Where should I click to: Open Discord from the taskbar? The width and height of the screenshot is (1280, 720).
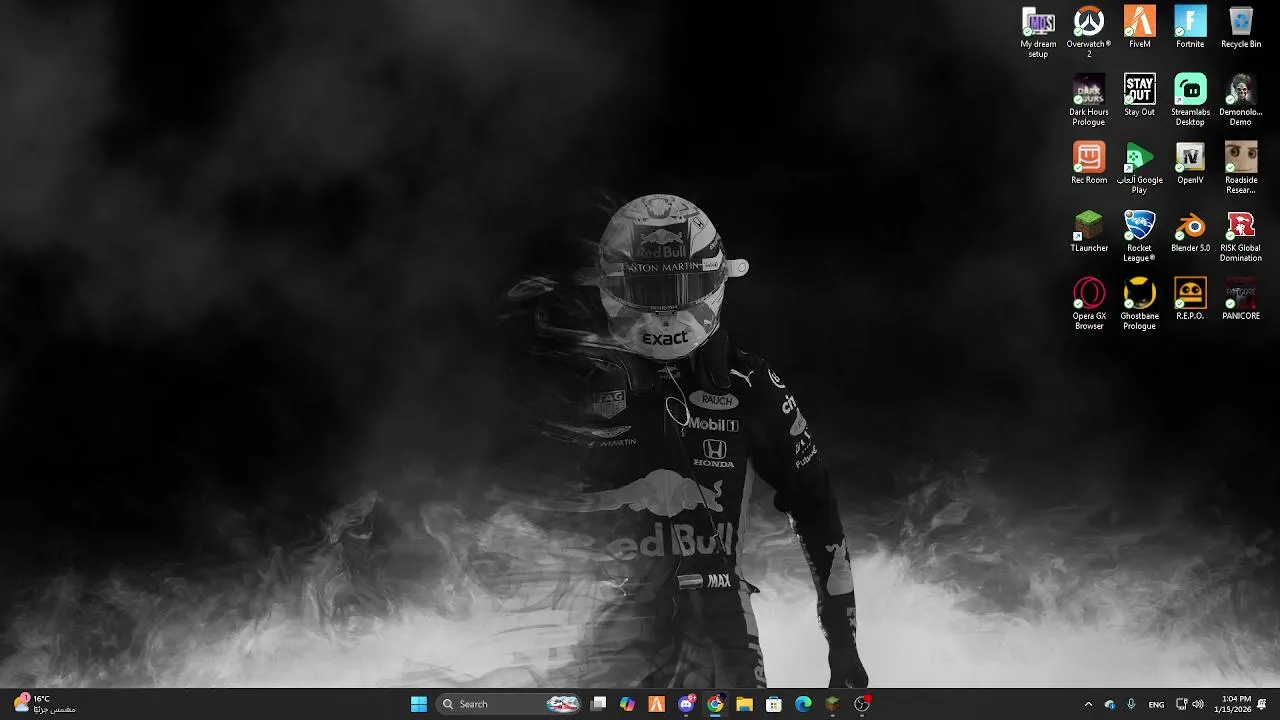click(x=686, y=704)
